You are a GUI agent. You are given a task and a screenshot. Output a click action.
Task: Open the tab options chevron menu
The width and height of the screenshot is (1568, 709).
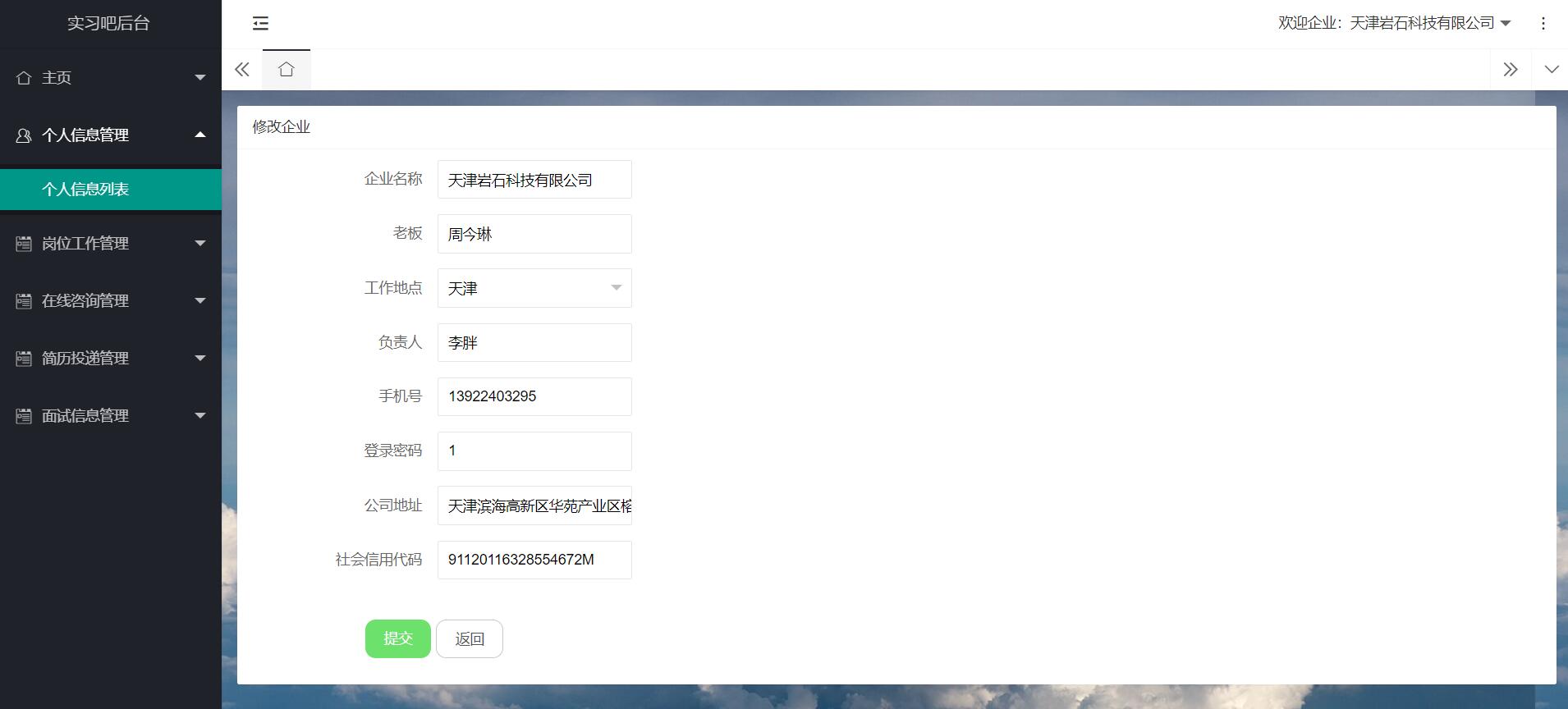click(x=1551, y=70)
